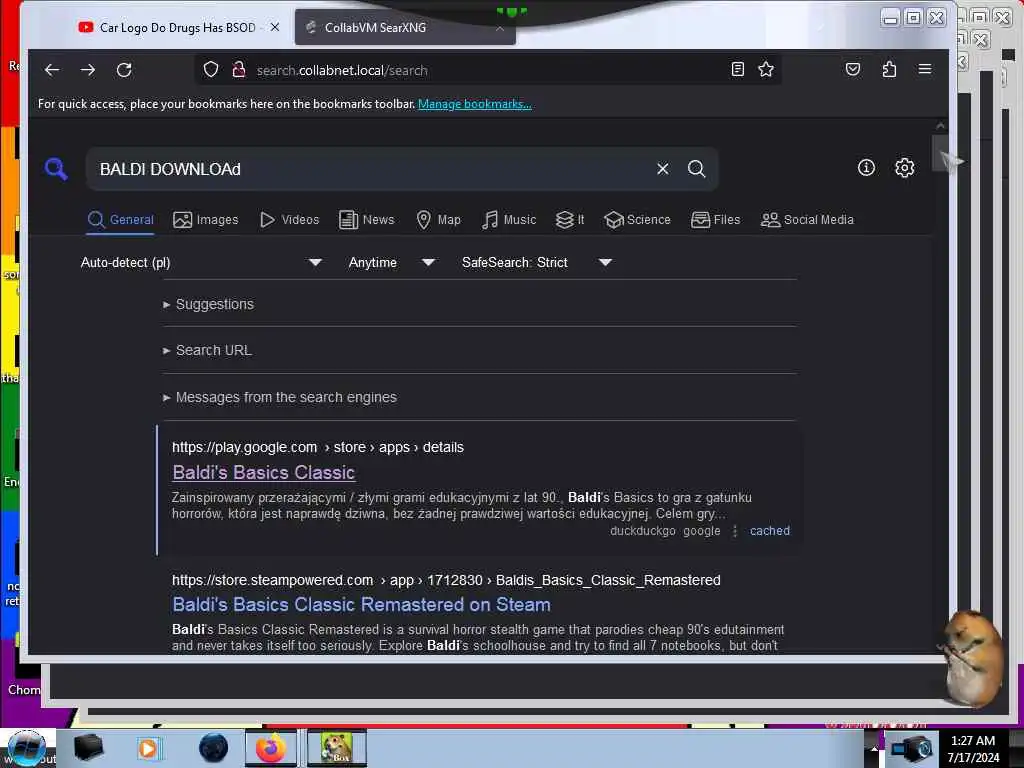This screenshot has width=1024, height=768.
Task: Select the News search category
Action: 366,220
